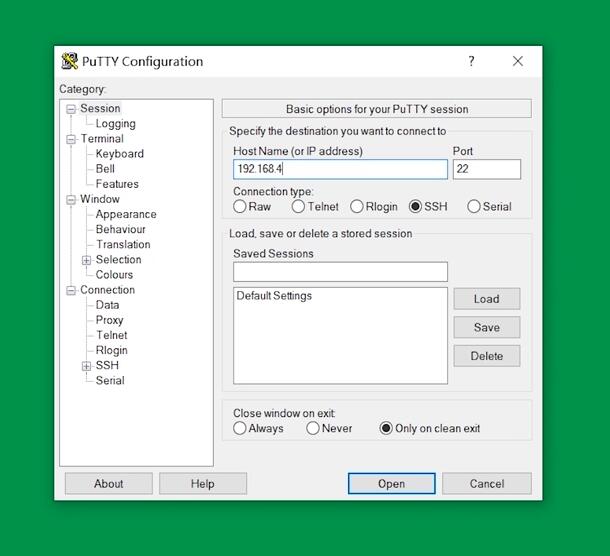Viewport: 610px width, 556px height.
Task: Click the question mark help icon
Action: 472,61
